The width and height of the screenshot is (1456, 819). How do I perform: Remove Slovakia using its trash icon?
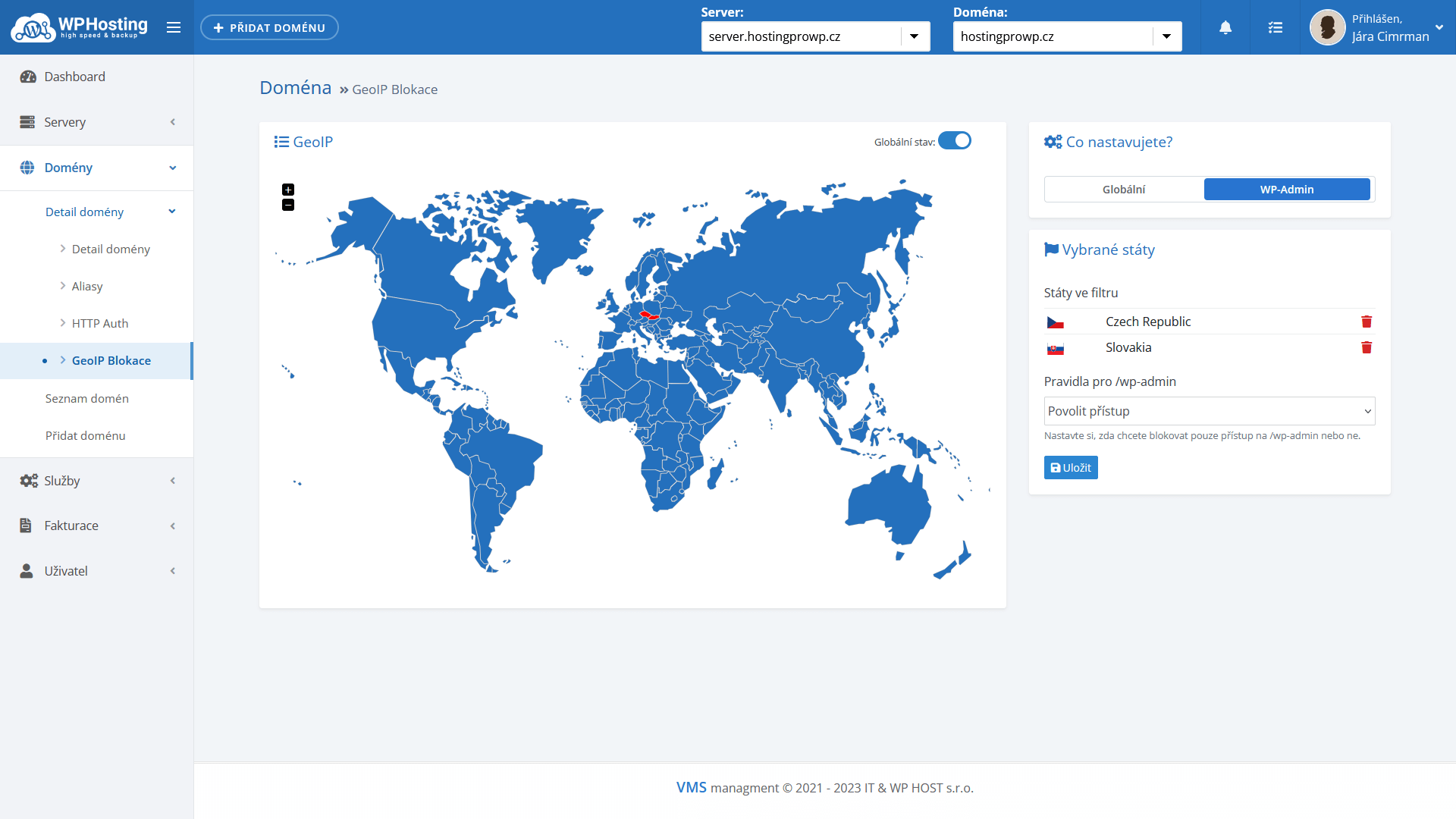click(1367, 347)
